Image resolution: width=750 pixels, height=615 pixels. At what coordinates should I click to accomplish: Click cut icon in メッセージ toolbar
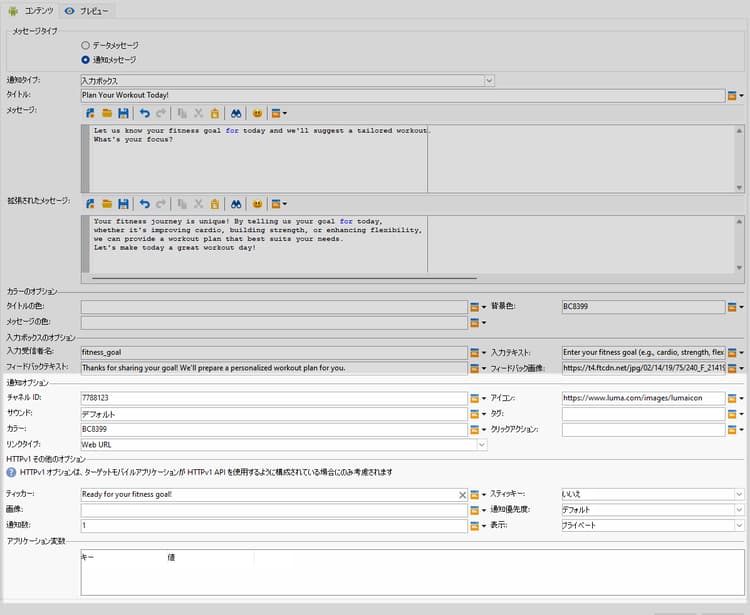(x=199, y=113)
